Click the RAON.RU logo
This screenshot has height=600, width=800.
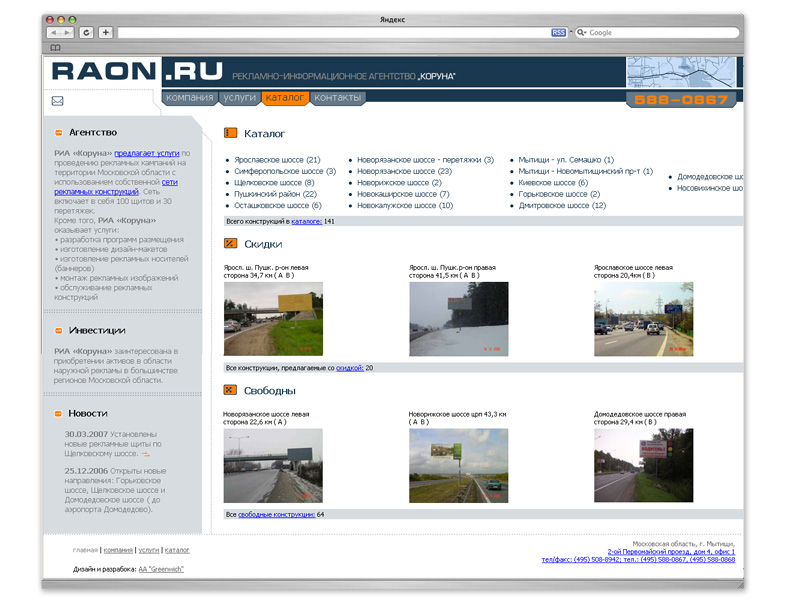pyautogui.click(x=137, y=71)
